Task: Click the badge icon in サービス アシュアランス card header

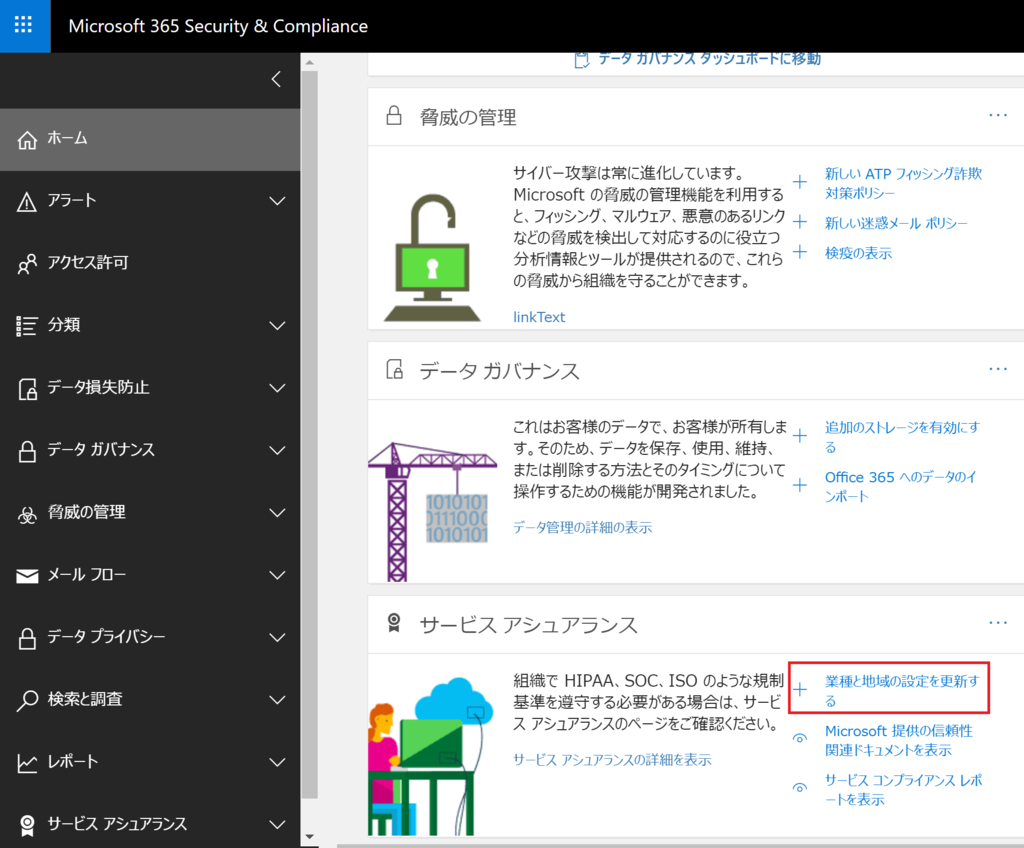Action: pyautogui.click(x=394, y=623)
